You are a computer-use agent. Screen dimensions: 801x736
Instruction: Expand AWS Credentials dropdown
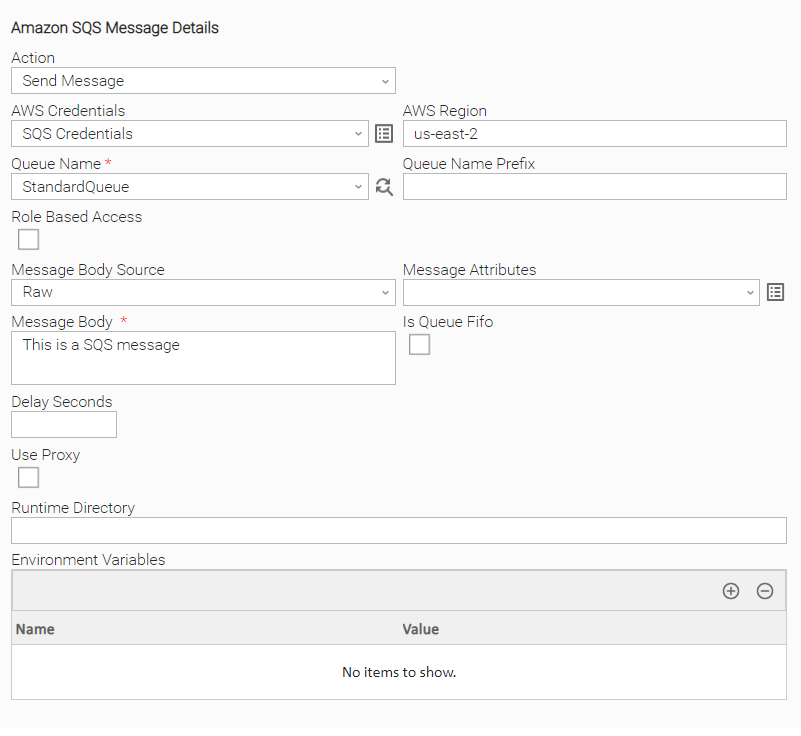point(190,134)
